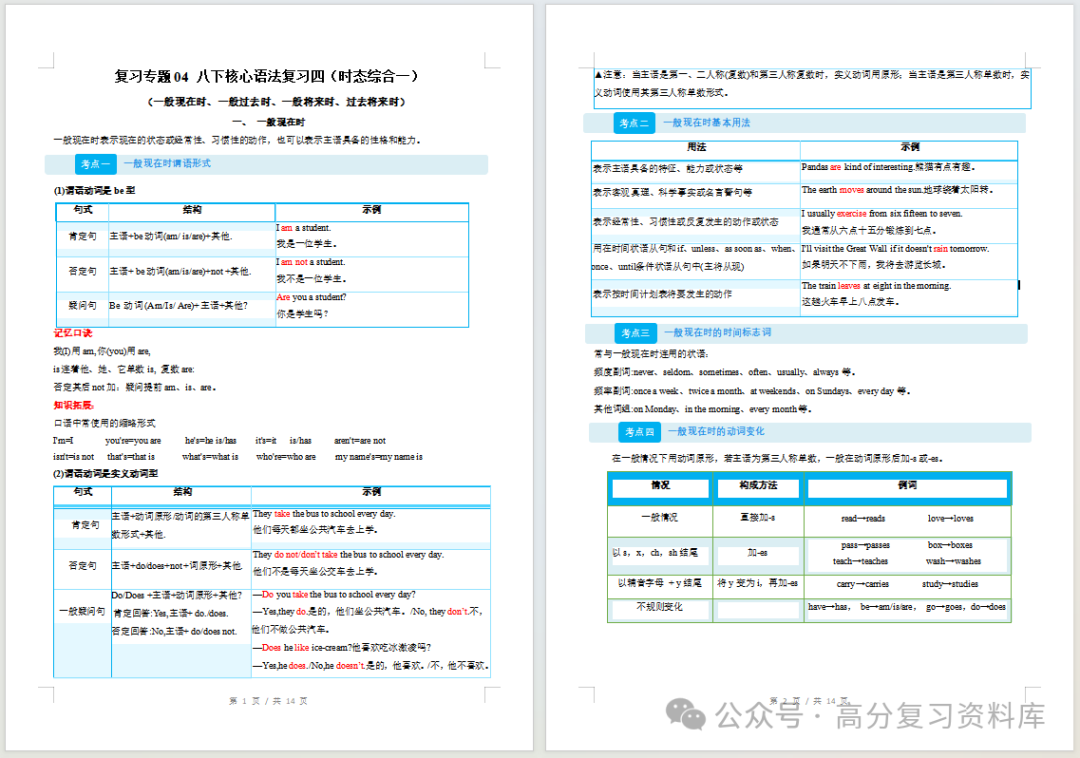Click "They take the bus to school every day."

point(324,514)
